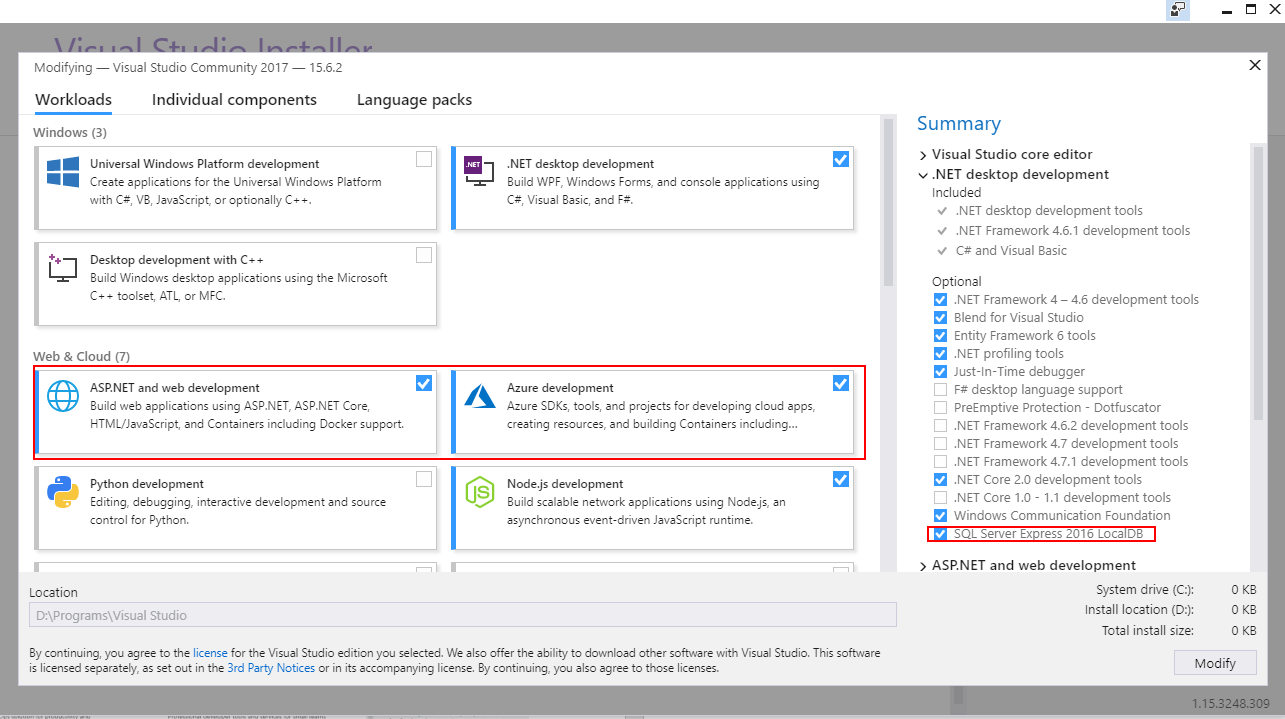Click '.NET Framework 4.6.1 development tools' item
This screenshot has width=1285, height=719.
coord(1073,231)
